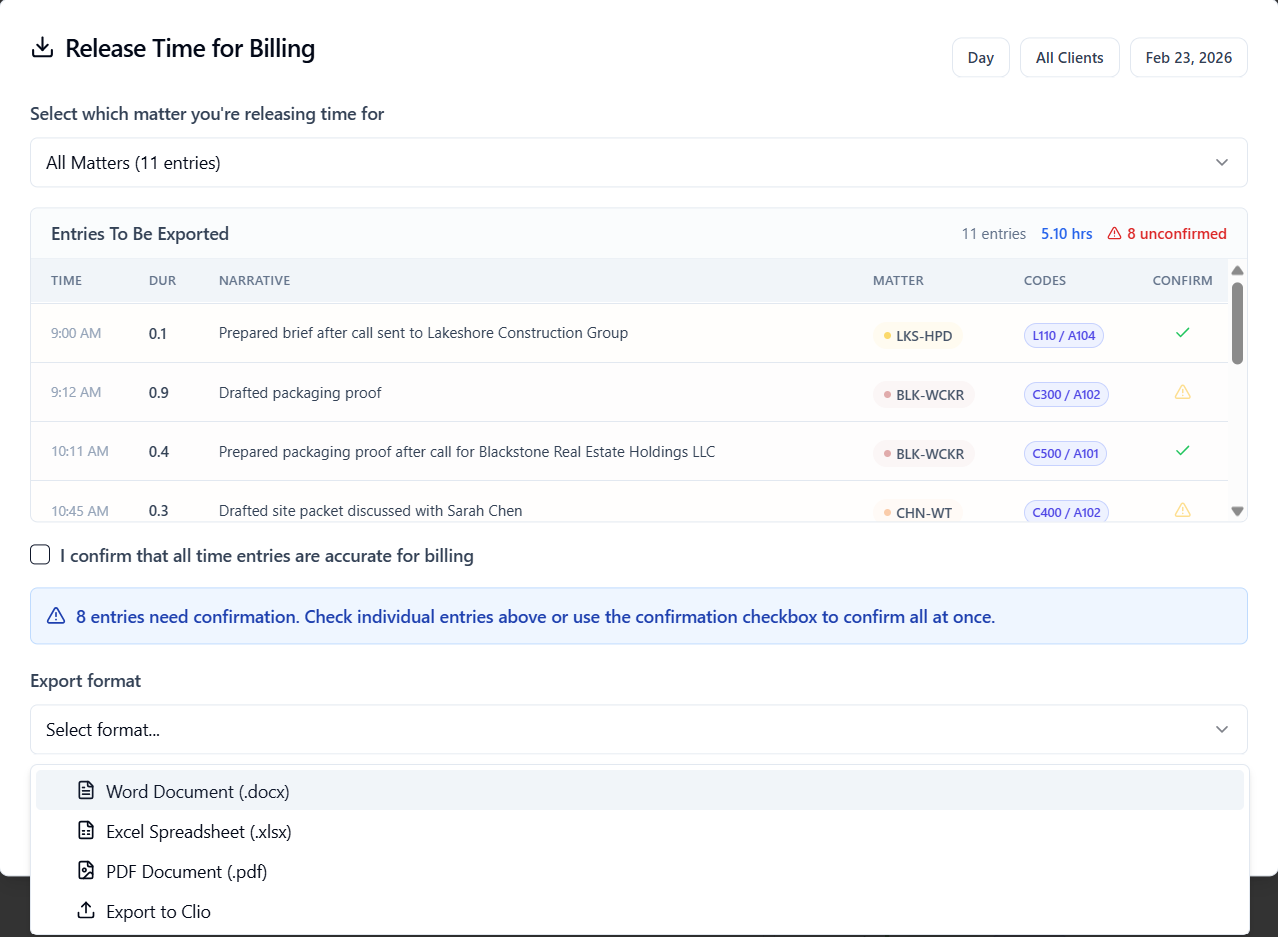Click the Word document file icon in the format list
The height and width of the screenshot is (937, 1278).
click(86, 789)
